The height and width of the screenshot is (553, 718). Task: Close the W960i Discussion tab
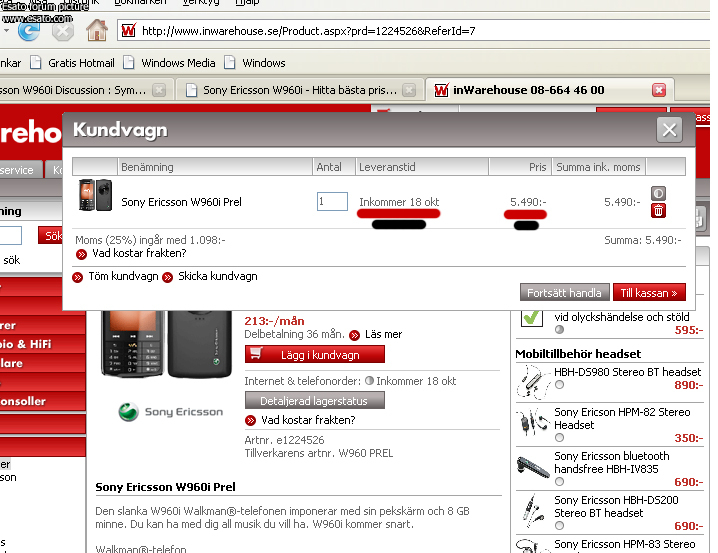pyautogui.click(x=159, y=90)
